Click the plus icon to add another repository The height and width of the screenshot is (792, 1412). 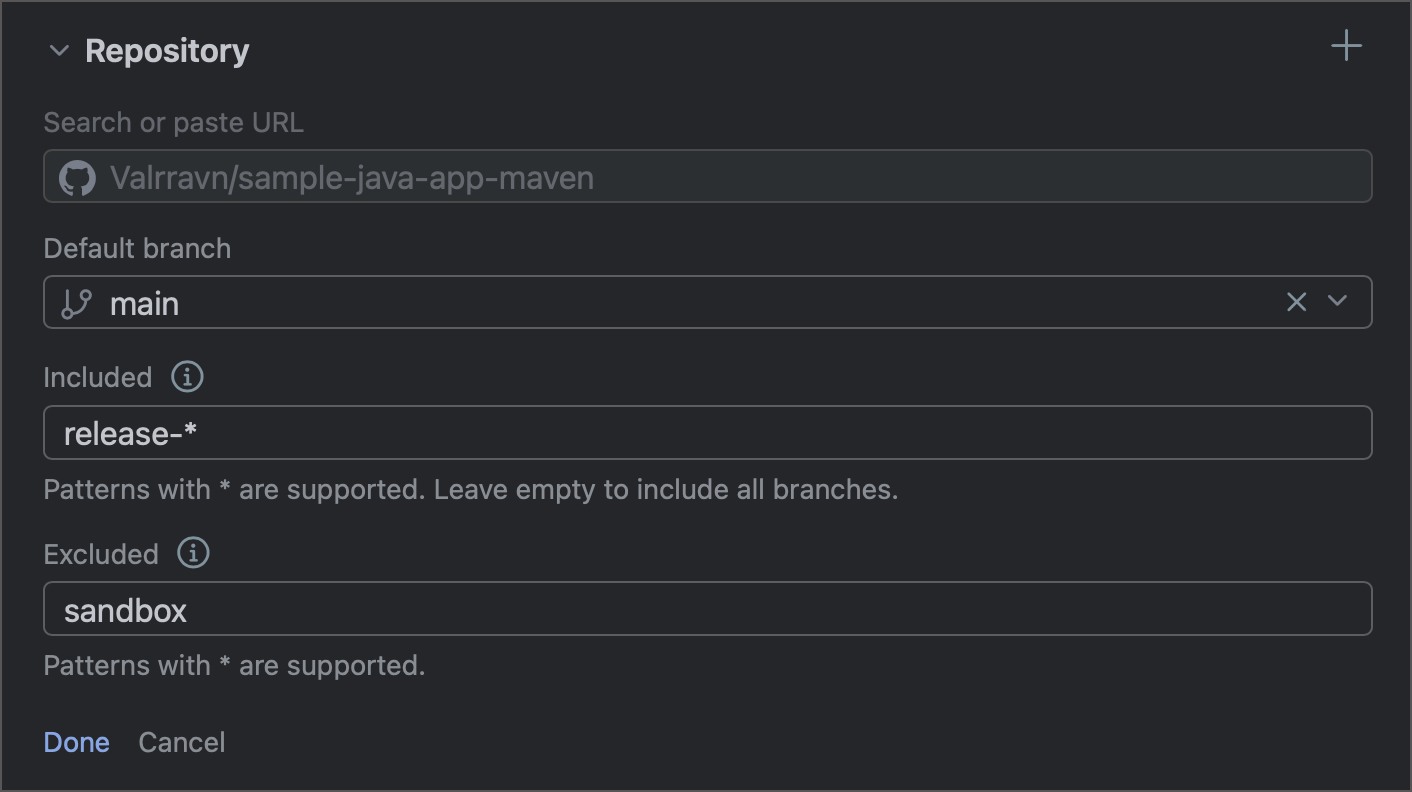point(1345,45)
